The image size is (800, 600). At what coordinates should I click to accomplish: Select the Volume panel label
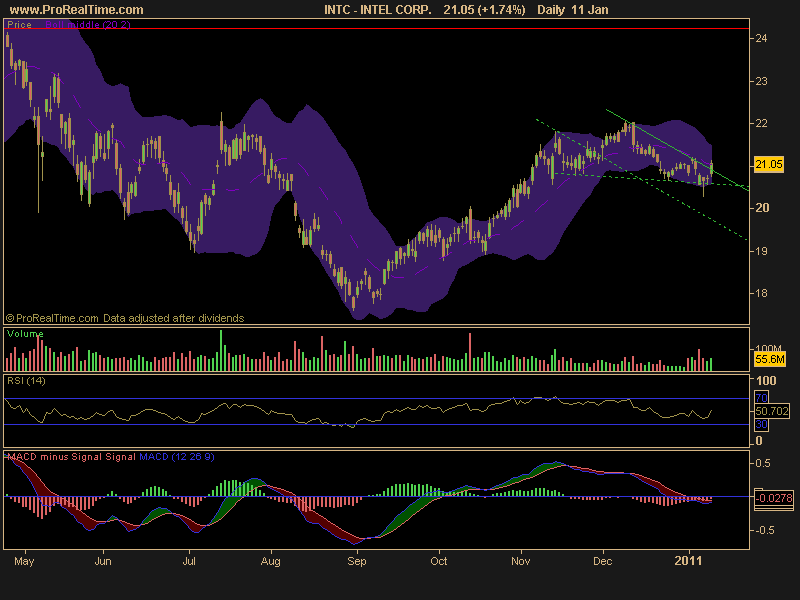click(25, 334)
